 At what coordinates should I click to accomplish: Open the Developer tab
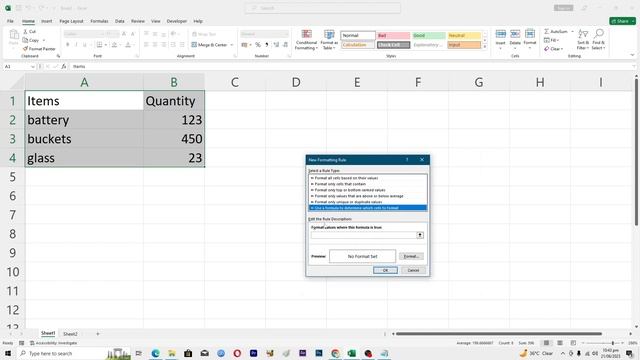(177, 21)
